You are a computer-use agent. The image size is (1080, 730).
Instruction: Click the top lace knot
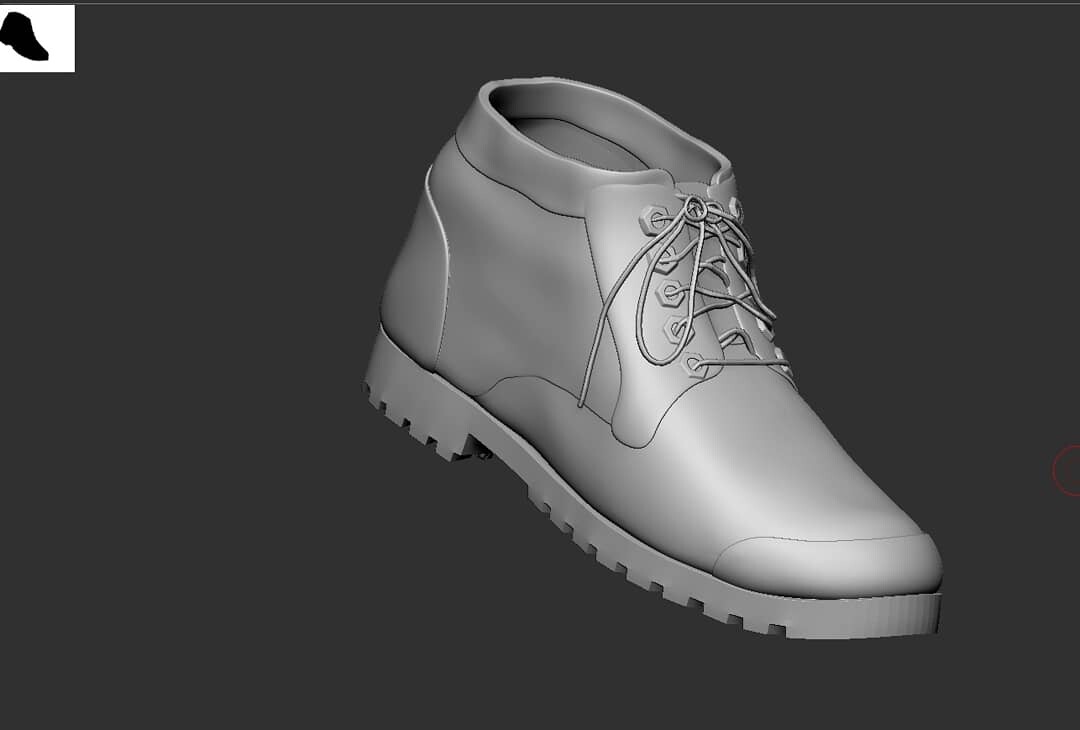pos(697,207)
